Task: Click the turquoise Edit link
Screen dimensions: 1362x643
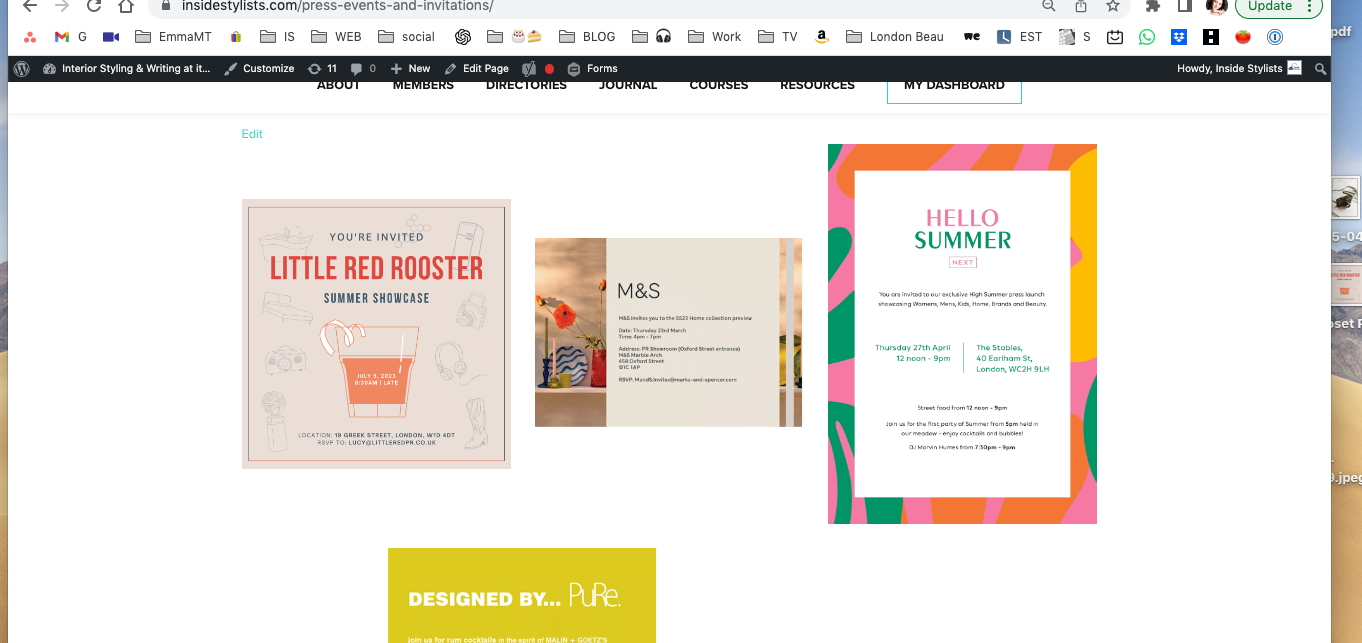Action: (252, 134)
